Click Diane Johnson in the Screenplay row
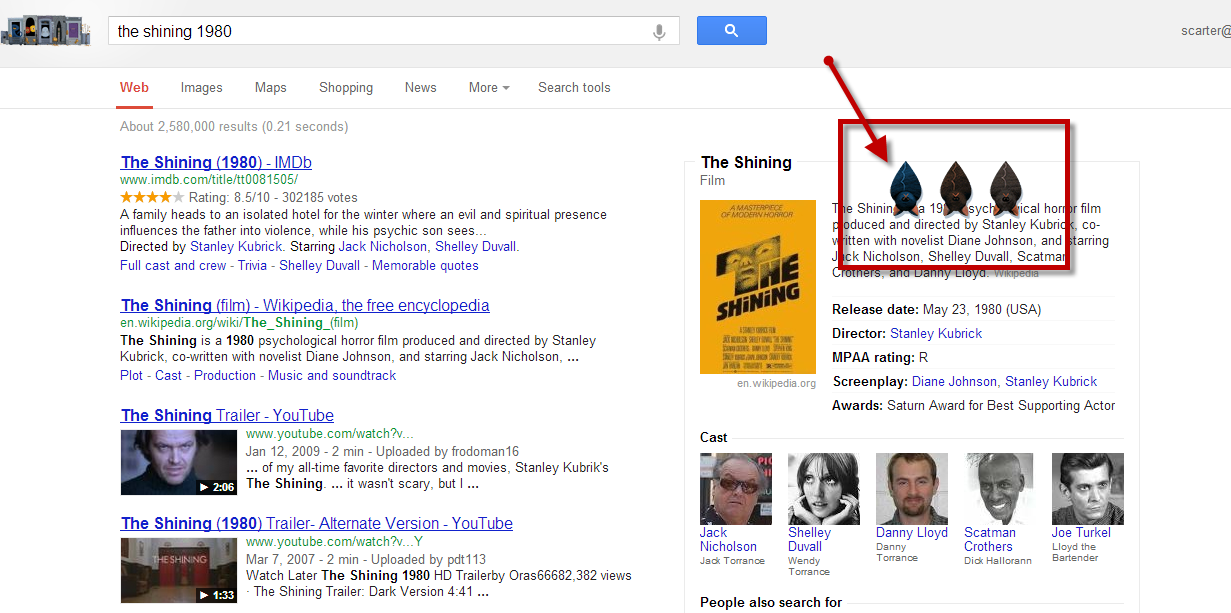The image size is (1231, 613). click(x=954, y=381)
